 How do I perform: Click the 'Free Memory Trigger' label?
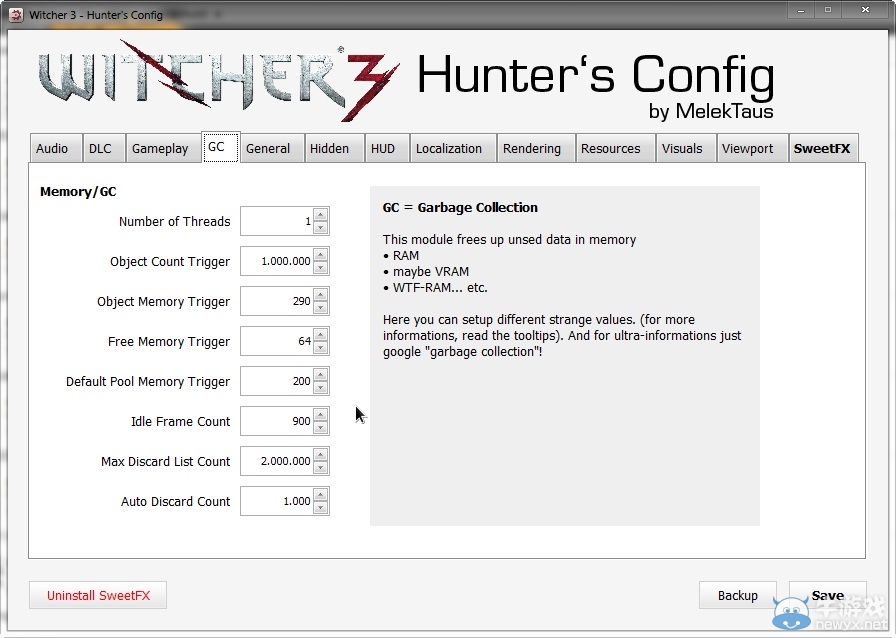coord(169,342)
